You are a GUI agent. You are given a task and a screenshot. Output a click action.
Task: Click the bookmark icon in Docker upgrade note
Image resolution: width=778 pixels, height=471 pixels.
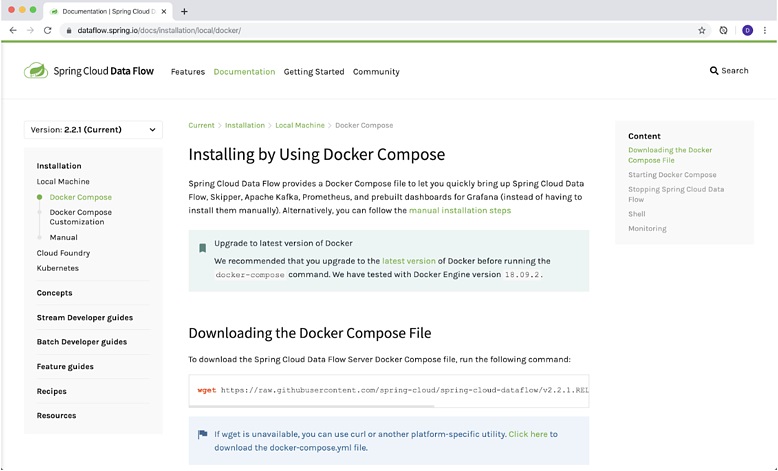202,248
